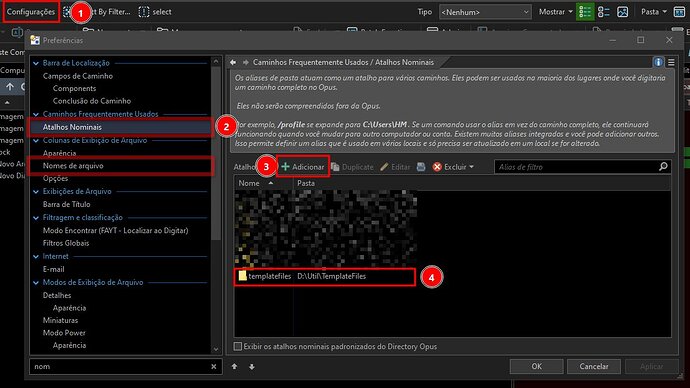Select Filtros Globais page
Image resolution: width=690 pixels, height=388 pixels.
[66, 243]
